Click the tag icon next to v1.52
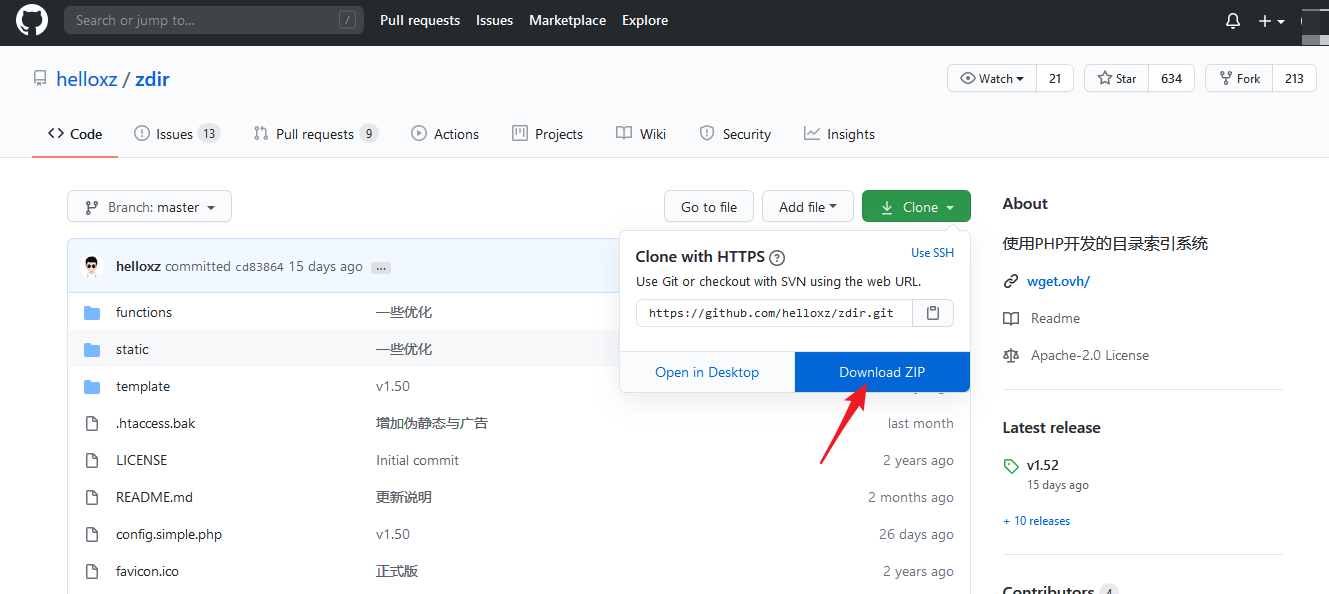This screenshot has width=1329, height=594. coord(1010,465)
